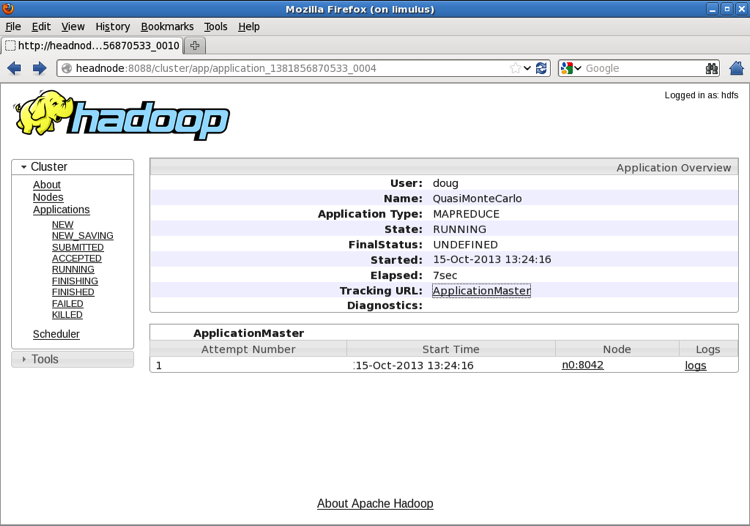Open the Scheduler link in sidebar
Viewport: 750px width, 526px height.
tap(56, 334)
